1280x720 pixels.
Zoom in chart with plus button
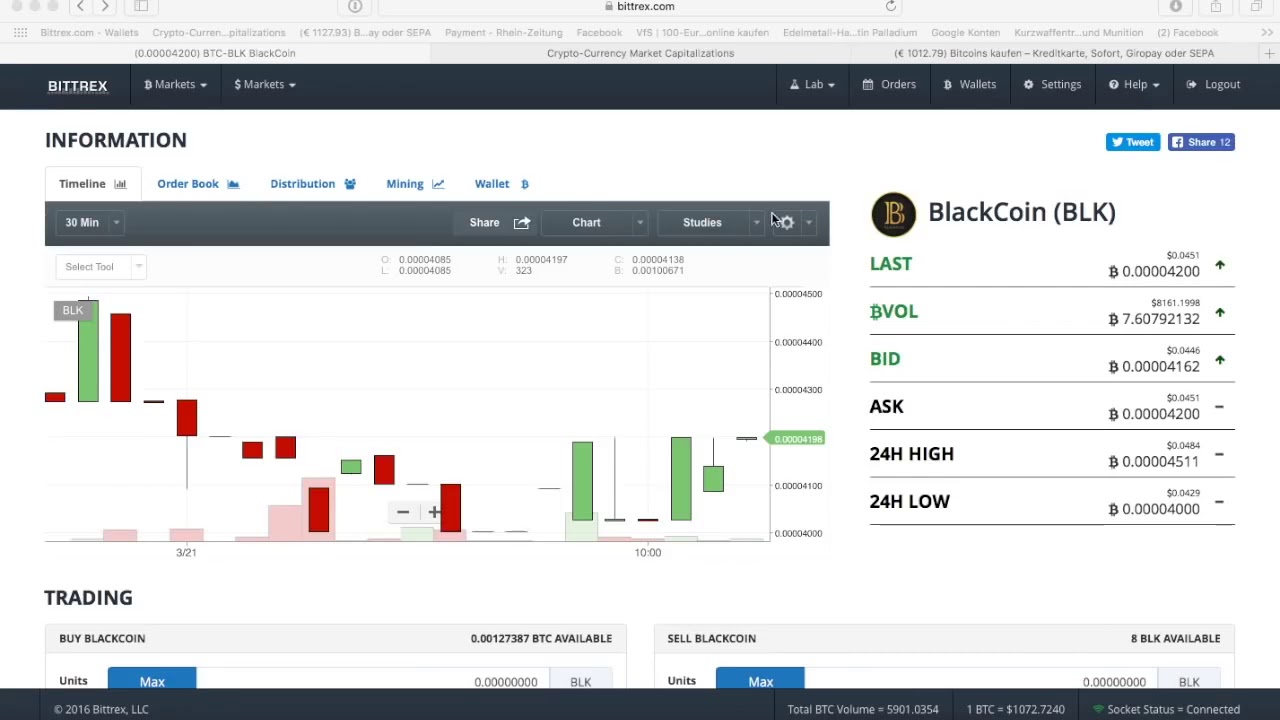tap(434, 512)
